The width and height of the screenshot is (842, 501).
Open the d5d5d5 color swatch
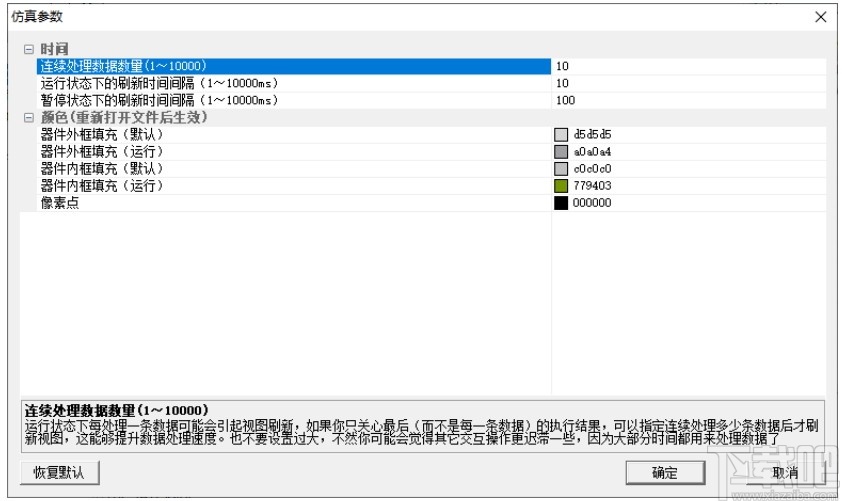click(561, 134)
